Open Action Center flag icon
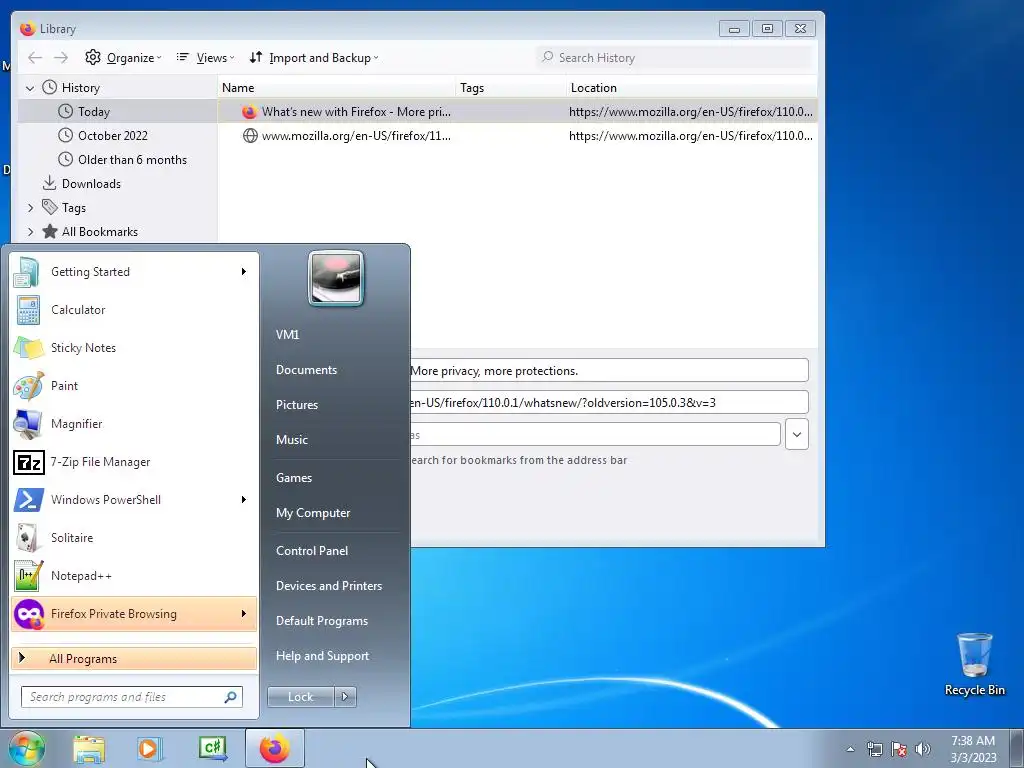 coord(899,749)
